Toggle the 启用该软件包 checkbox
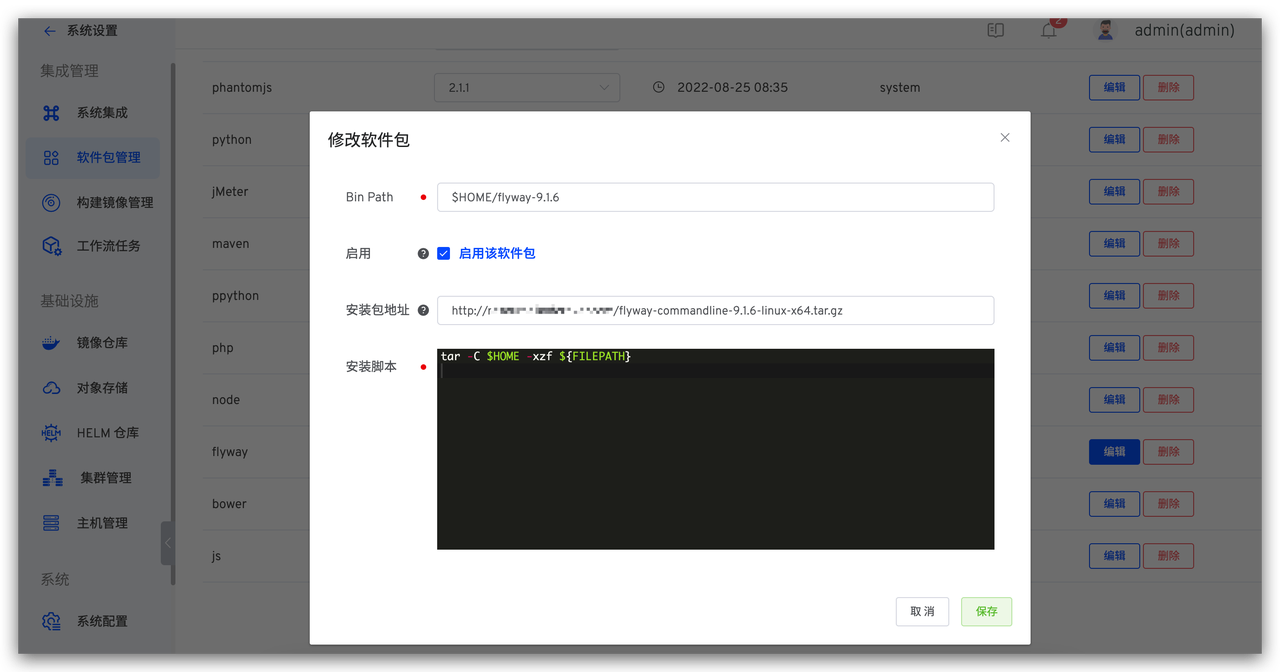 [x=444, y=254]
